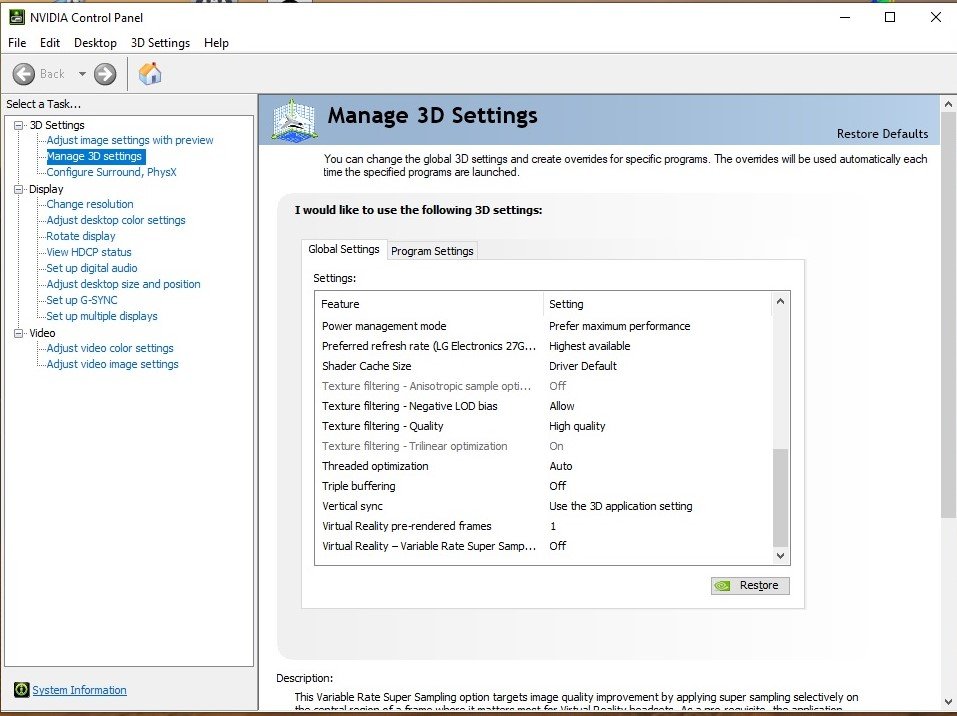The height and width of the screenshot is (716, 957).
Task: Click the Setting column header
Action: tap(658, 304)
